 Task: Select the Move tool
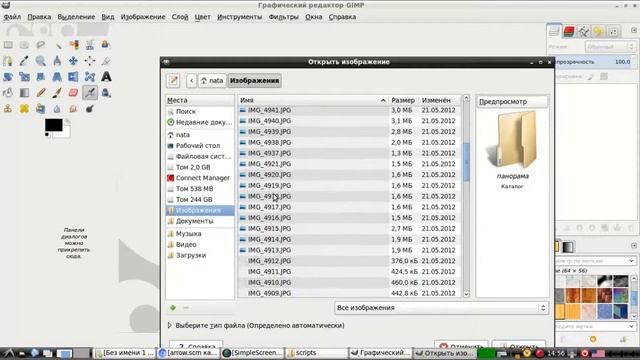[73, 61]
